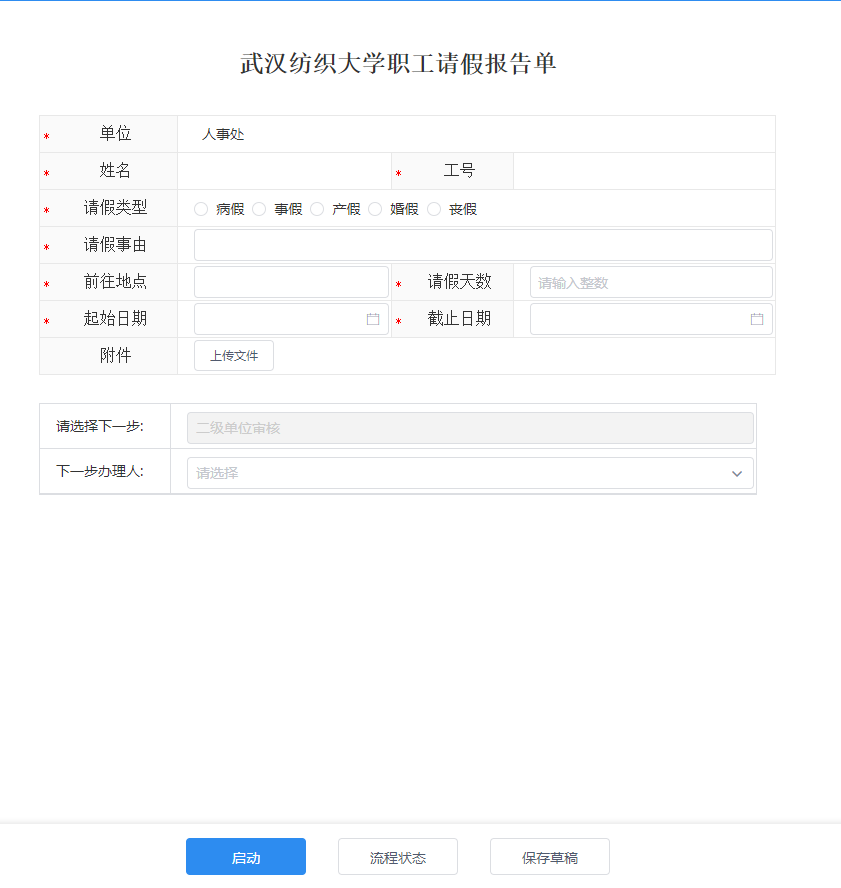Viewport: 841px width, 888px height.
Task: Open the calendar icon for 截止日期
Action: pos(757,319)
